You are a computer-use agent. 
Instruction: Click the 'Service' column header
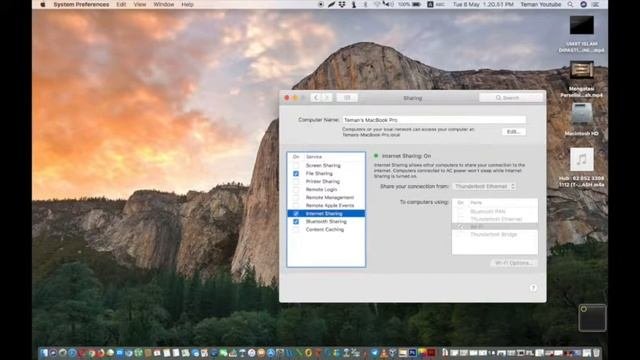click(x=314, y=157)
